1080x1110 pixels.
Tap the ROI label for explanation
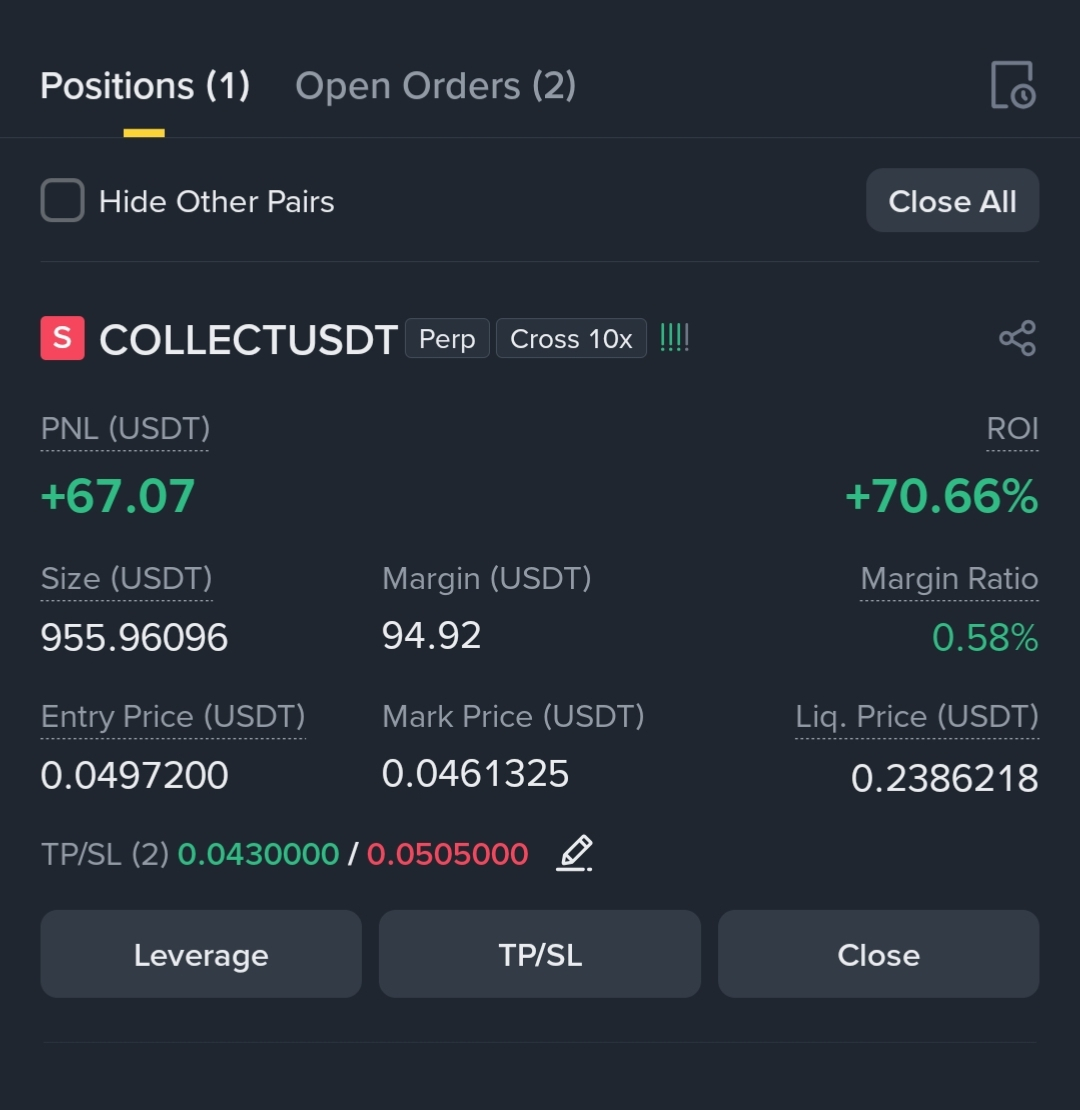click(x=1013, y=429)
